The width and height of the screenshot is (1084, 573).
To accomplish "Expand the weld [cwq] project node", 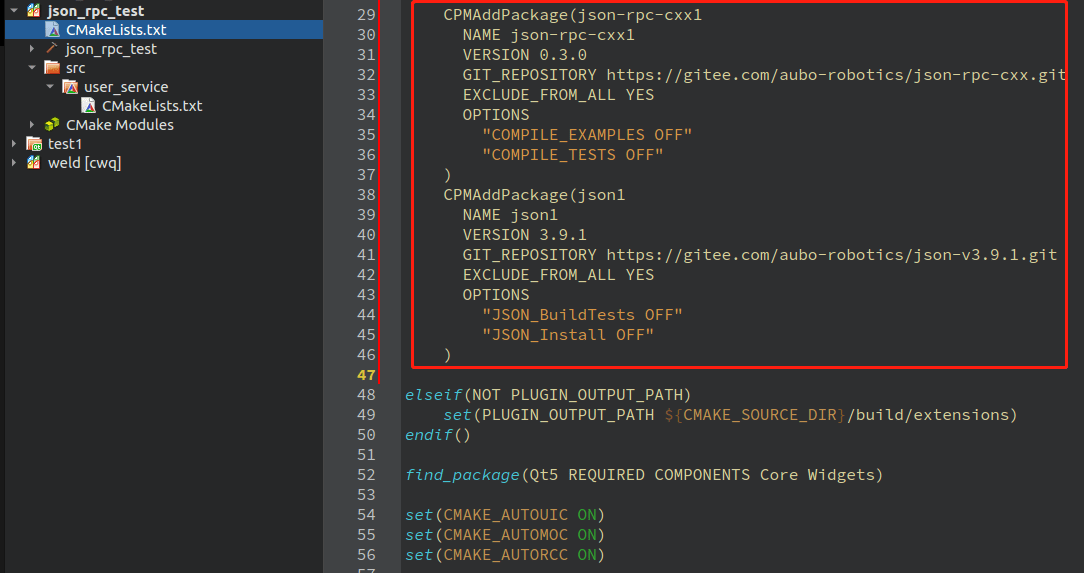I will click(x=14, y=162).
